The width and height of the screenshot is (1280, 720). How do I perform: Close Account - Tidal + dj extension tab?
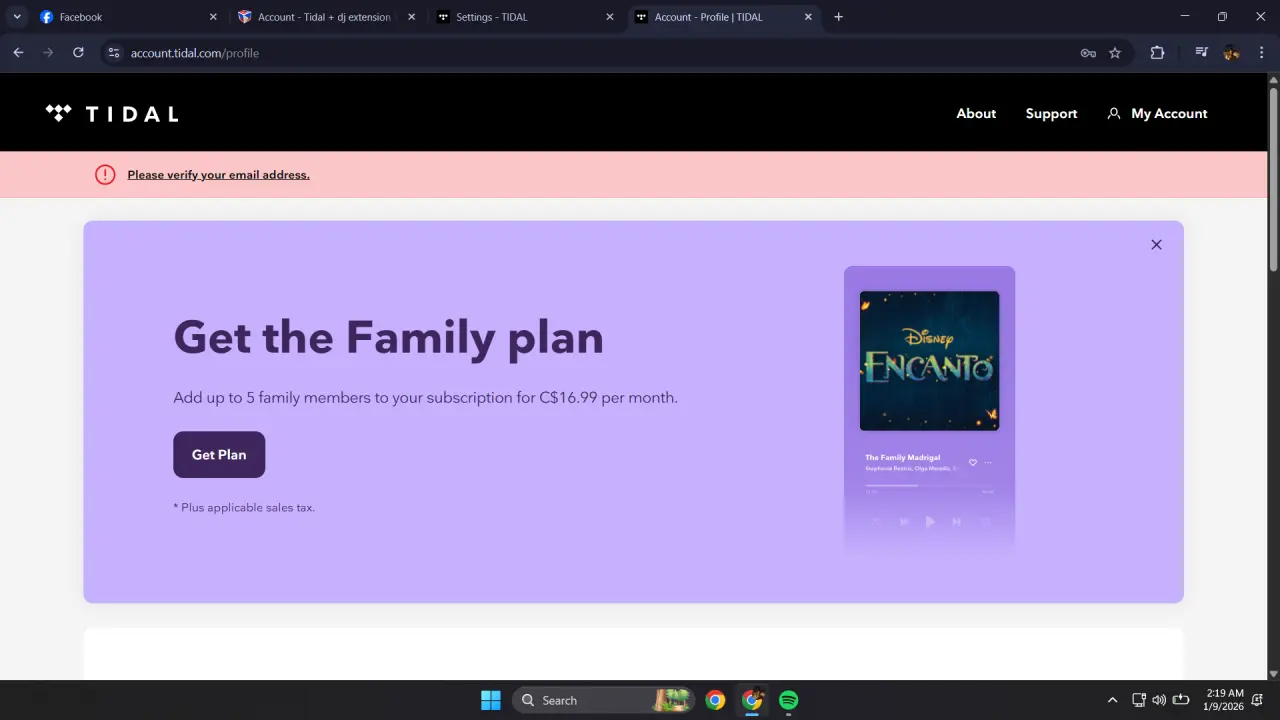click(x=411, y=17)
